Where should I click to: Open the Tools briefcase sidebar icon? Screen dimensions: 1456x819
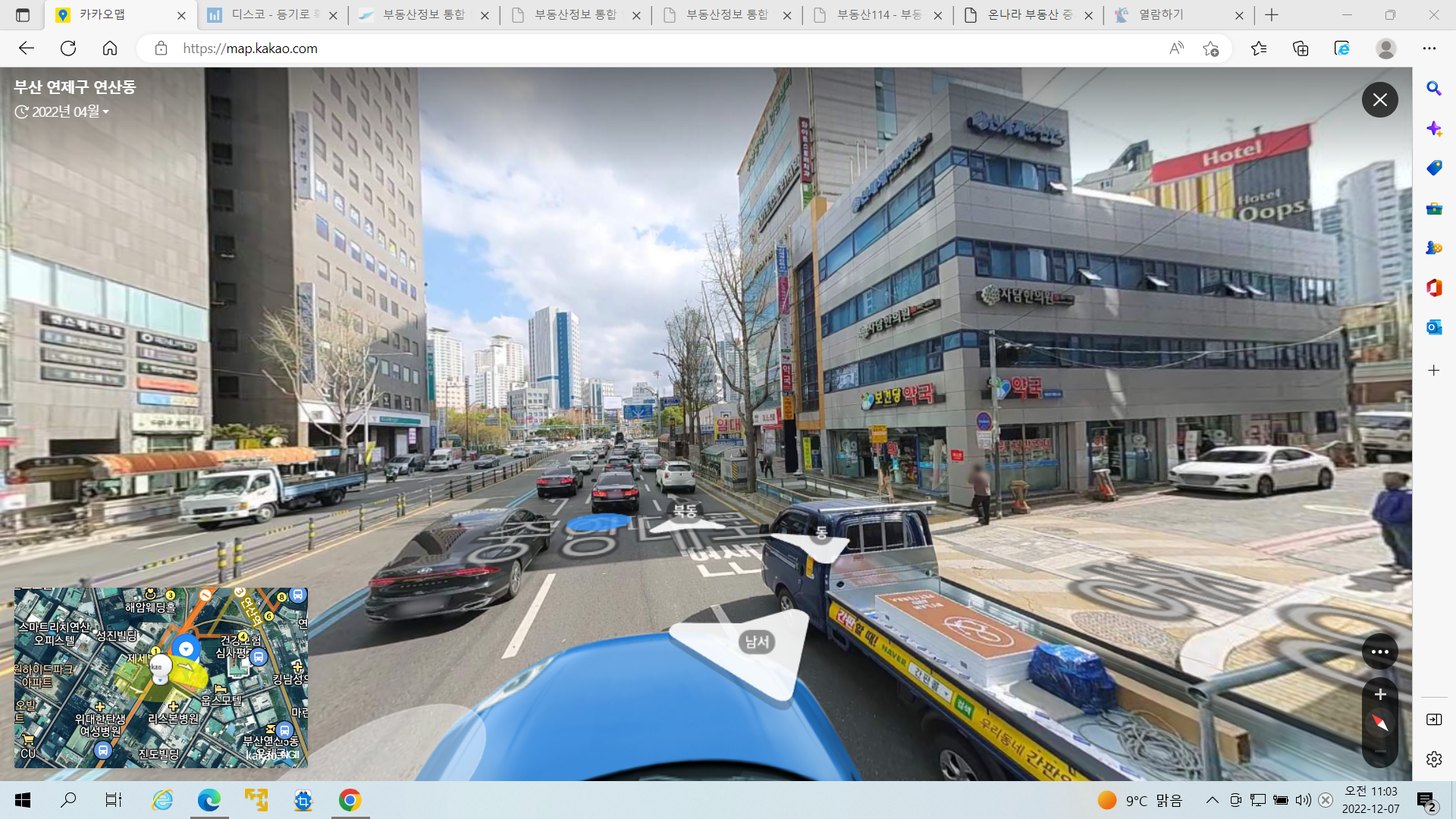click(1433, 209)
